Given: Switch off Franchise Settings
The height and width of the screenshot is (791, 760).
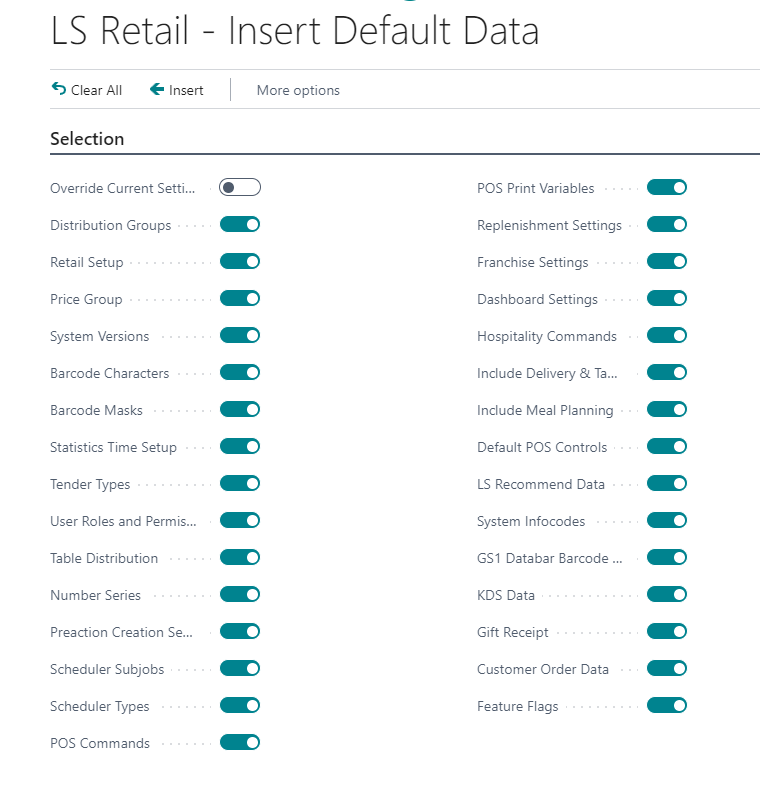Looking at the screenshot, I should [x=667, y=261].
